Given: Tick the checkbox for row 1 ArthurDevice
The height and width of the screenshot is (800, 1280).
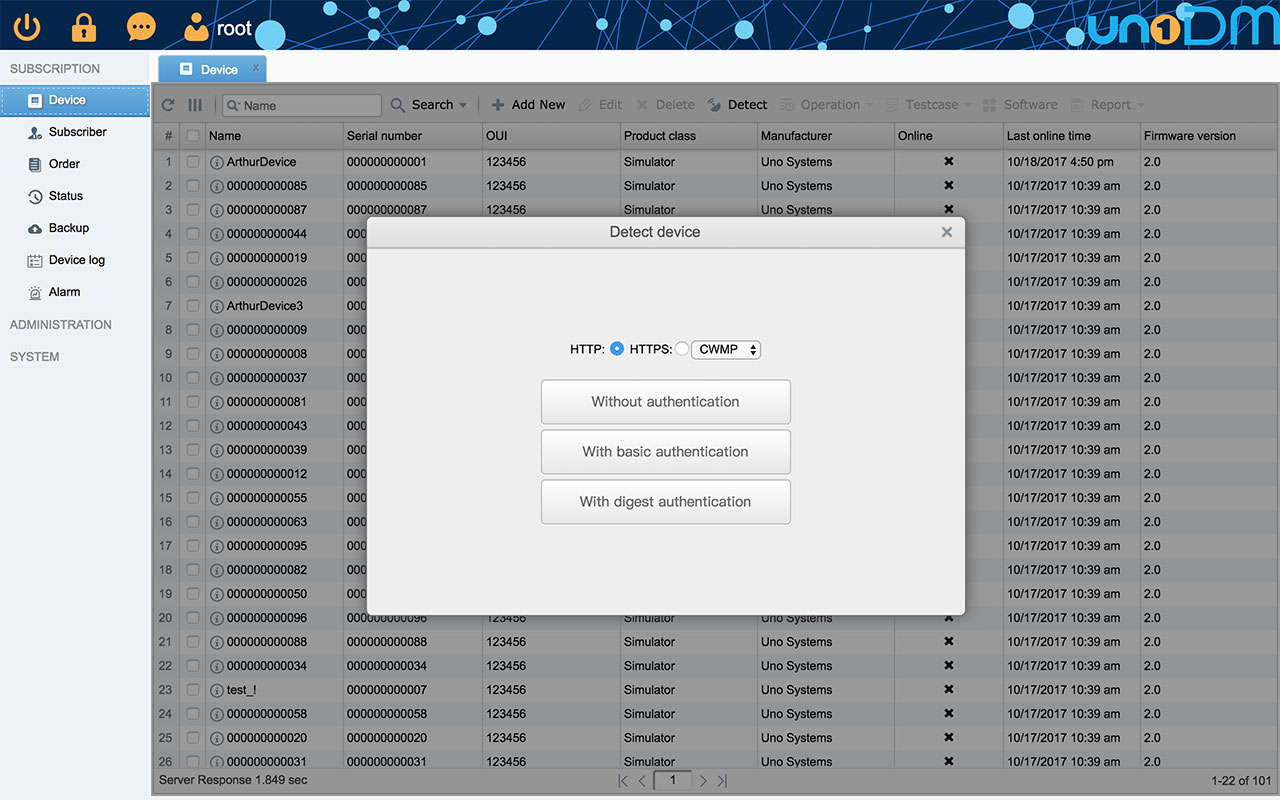Looking at the screenshot, I should [193, 162].
